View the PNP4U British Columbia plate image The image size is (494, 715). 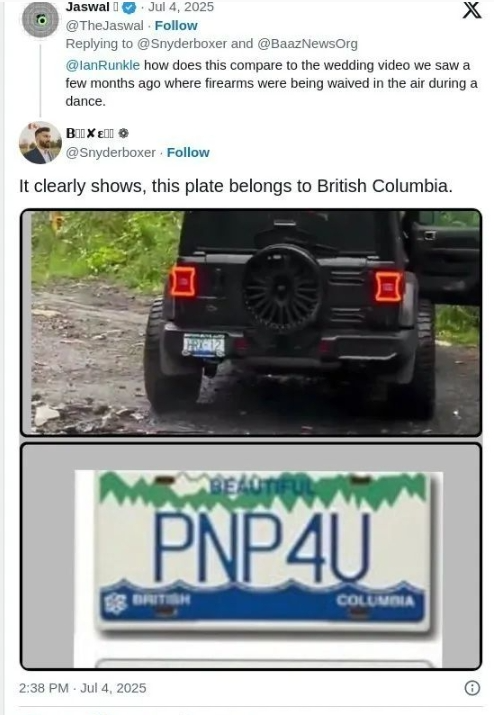[x=251, y=556]
